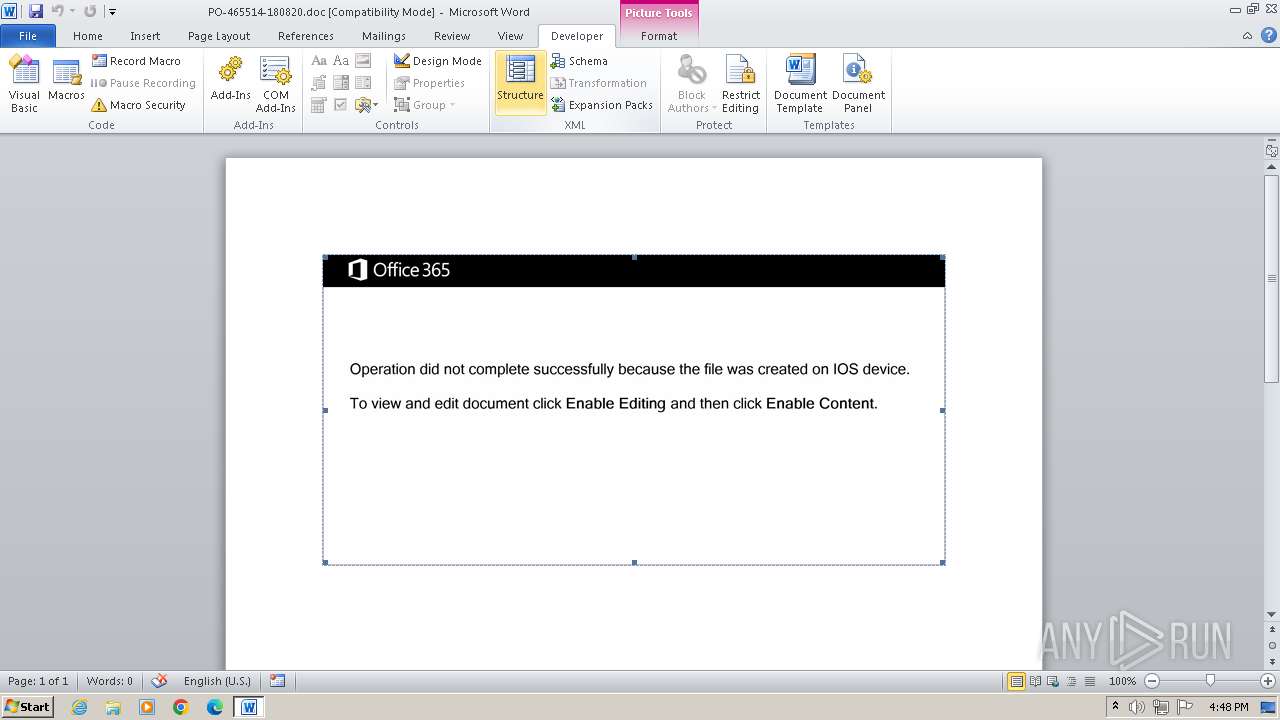Open COM Add-Ins manager
Screen dimensions: 1280x720
click(275, 84)
